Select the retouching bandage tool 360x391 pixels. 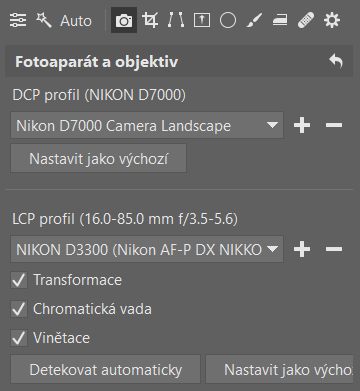coord(306,20)
